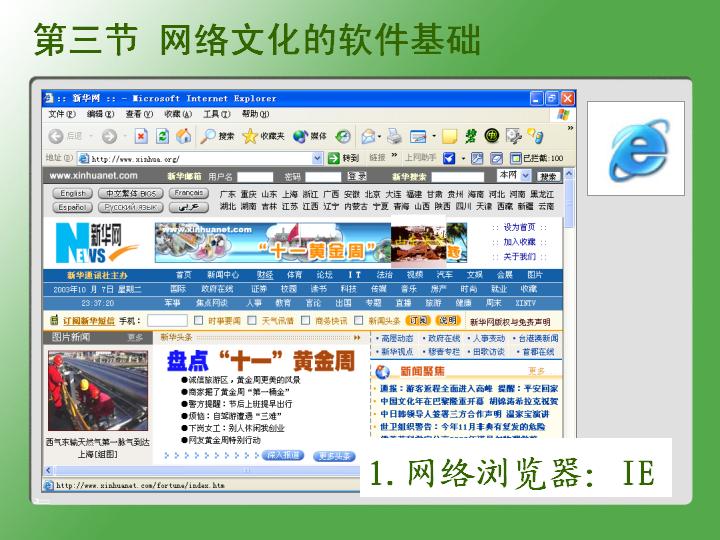Expand the blue checkmark assistant dropdown arrow

tap(463, 159)
